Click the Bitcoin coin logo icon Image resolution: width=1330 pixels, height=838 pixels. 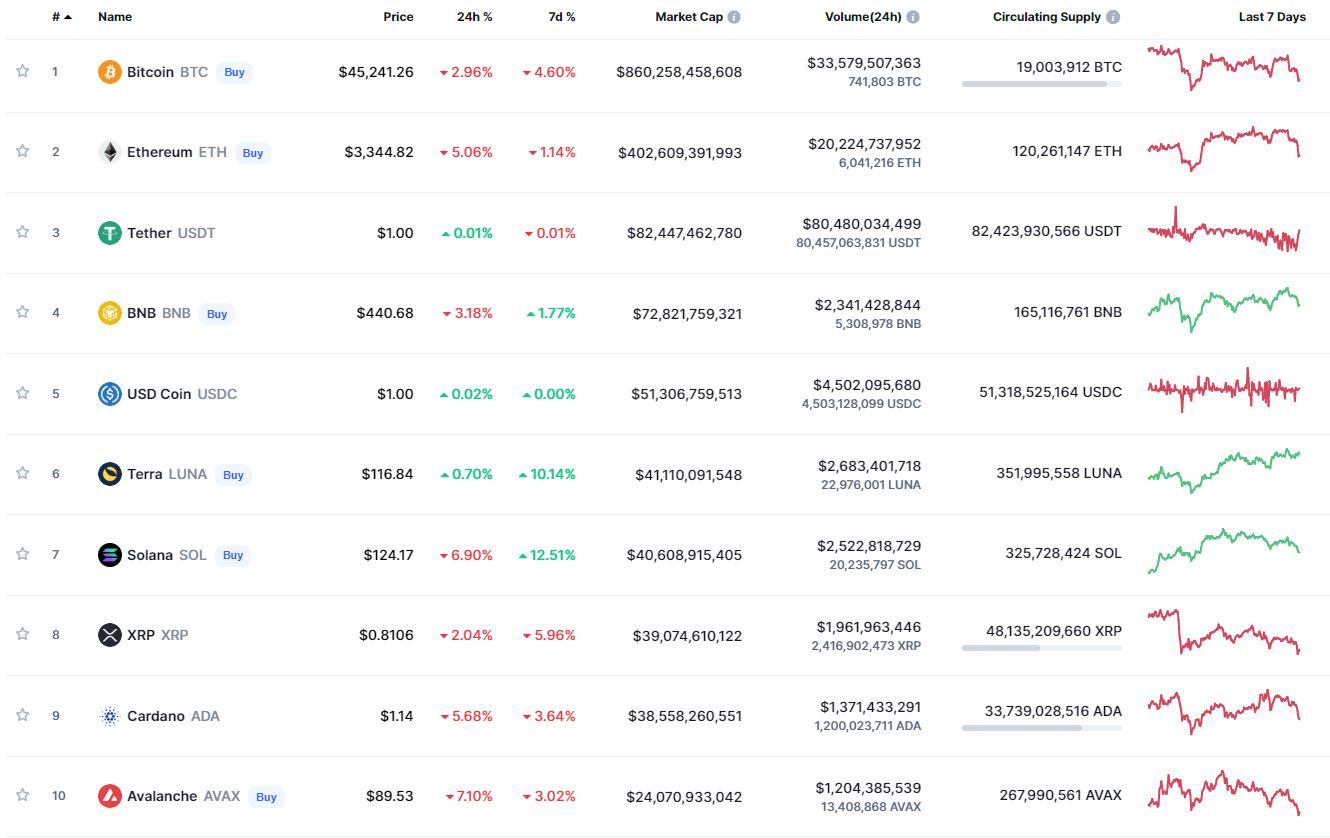tap(109, 72)
